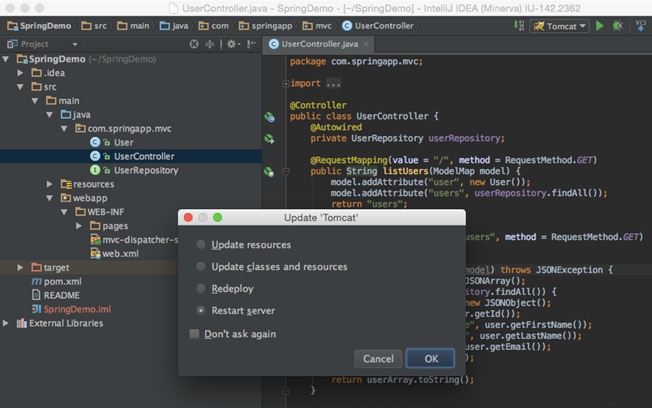Expand the target folder

tap(20, 267)
